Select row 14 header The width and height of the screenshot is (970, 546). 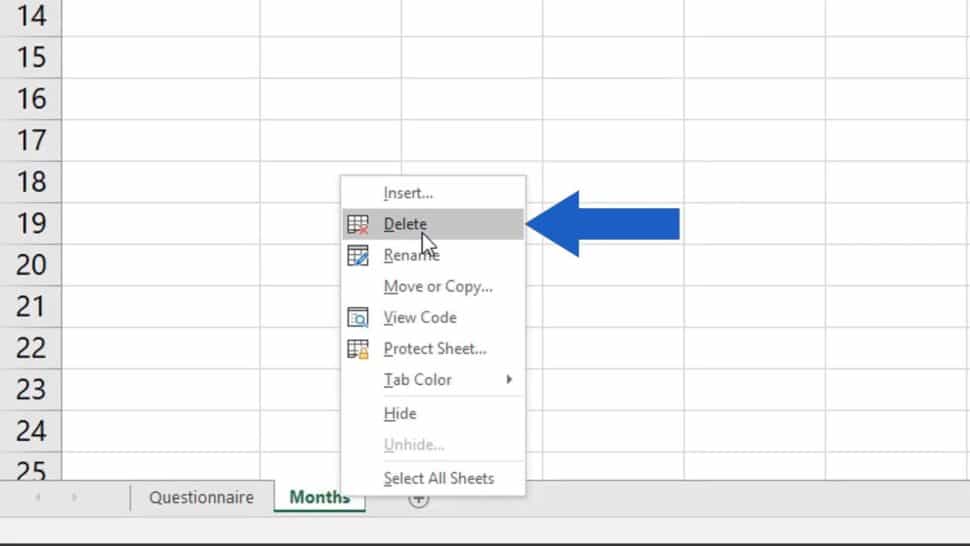point(31,16)
